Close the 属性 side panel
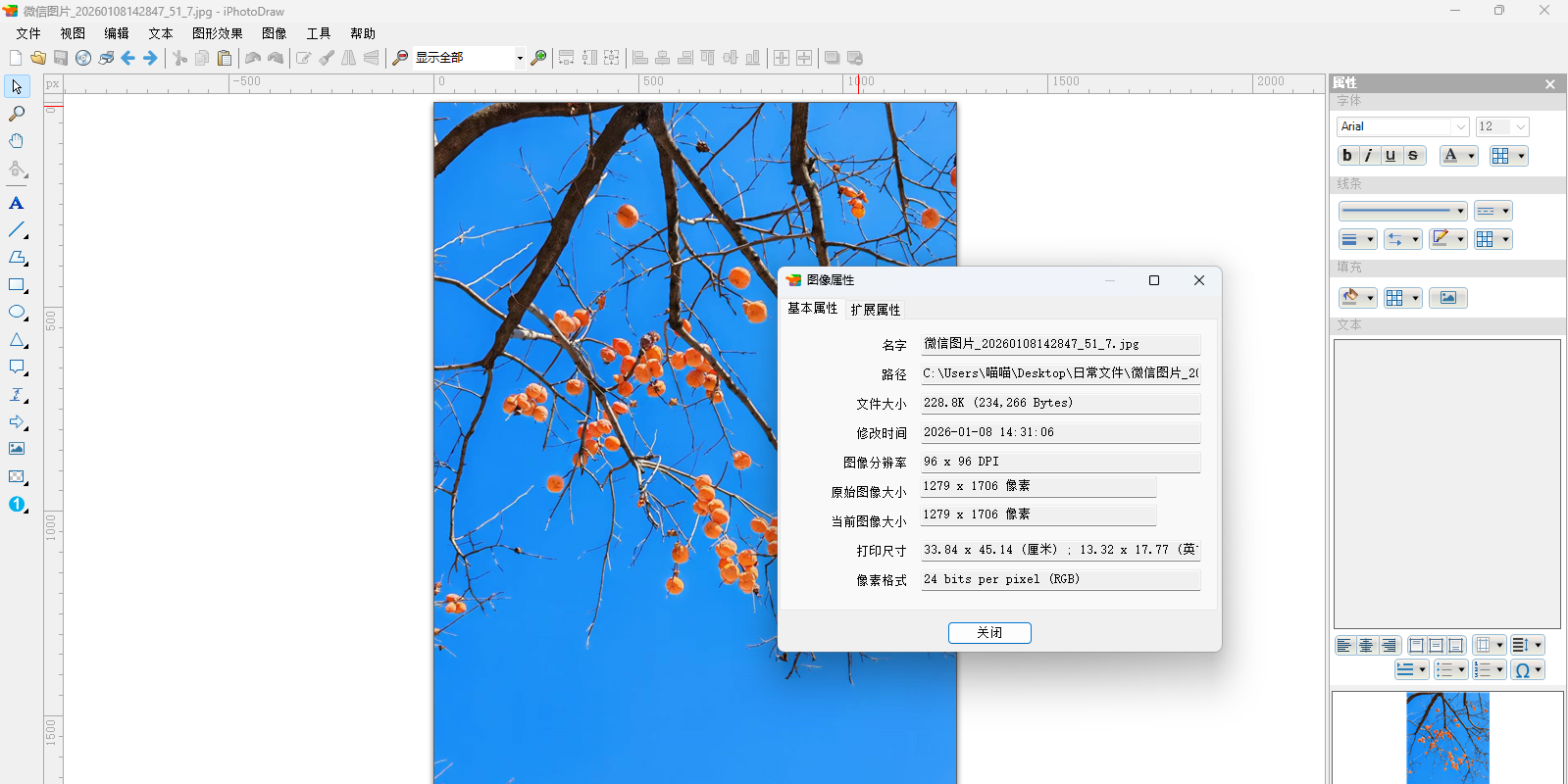Viewport: 1568px width, 784px height. (x=1550, y=84)
